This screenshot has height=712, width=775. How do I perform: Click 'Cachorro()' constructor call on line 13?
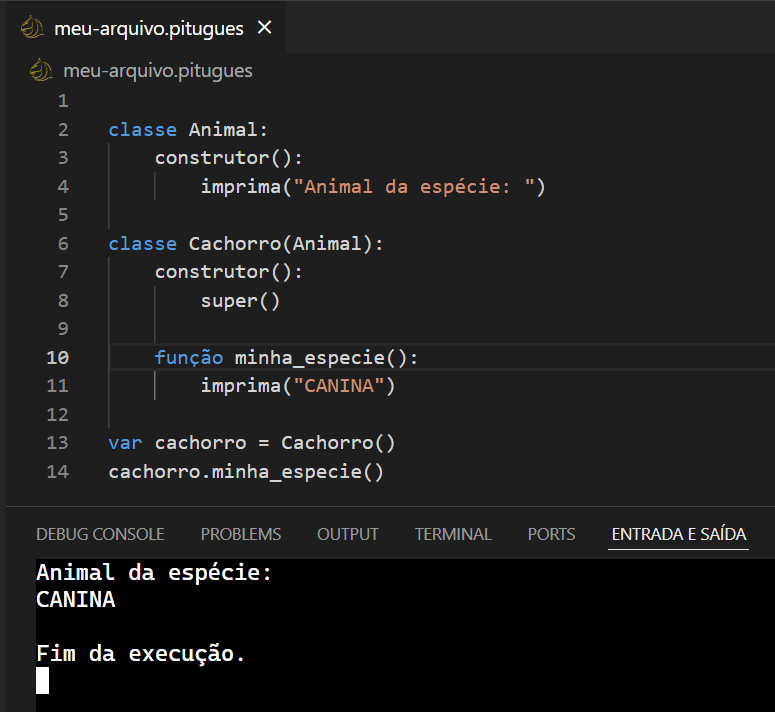coord(338,443)
